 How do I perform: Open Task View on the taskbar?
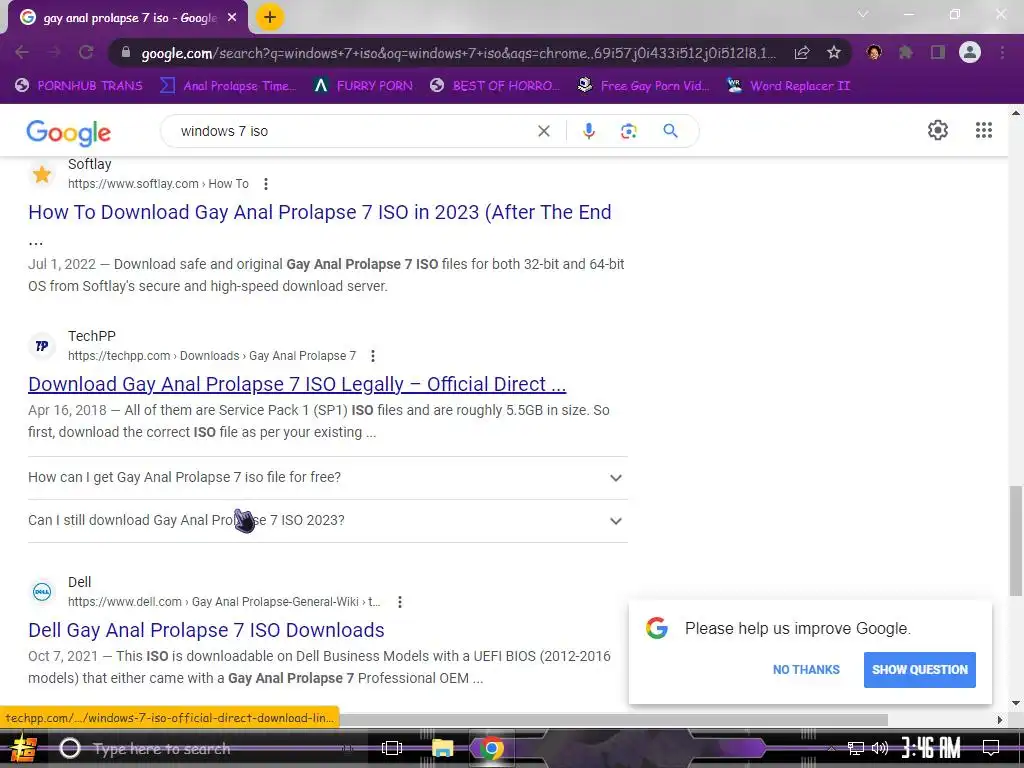click(392, 748)
